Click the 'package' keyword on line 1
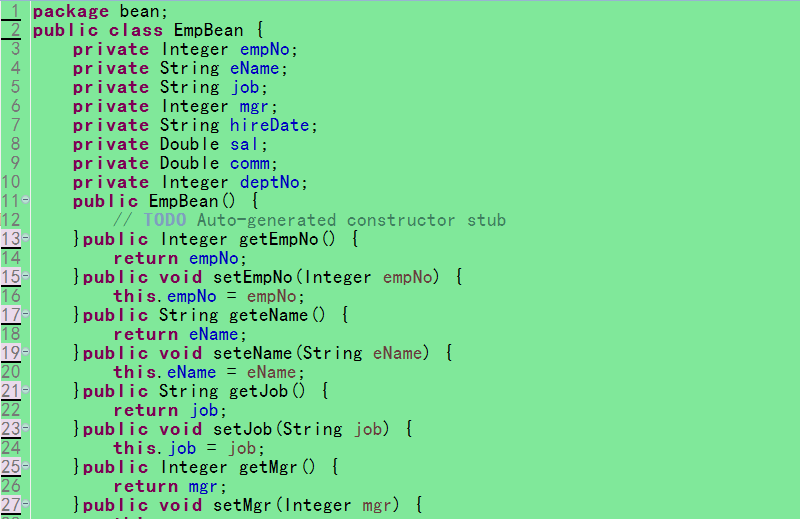800x519 pixels. click(x=72, y=11)
